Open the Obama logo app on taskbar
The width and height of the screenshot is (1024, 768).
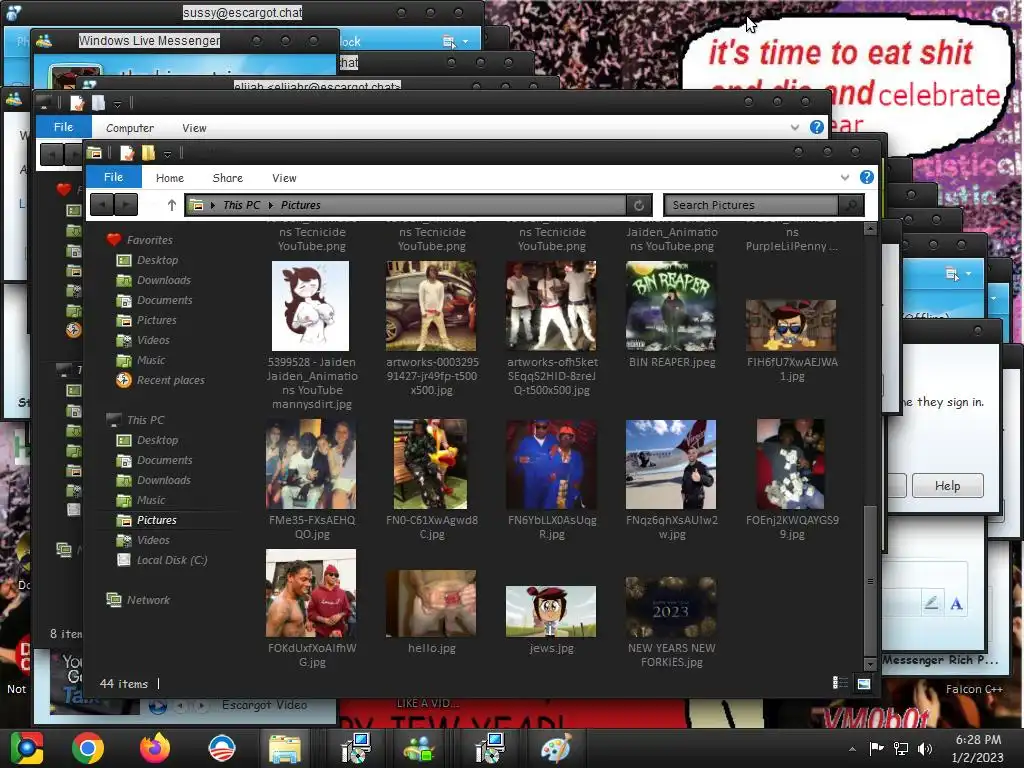pyautogui.click(x=221, y=748)
